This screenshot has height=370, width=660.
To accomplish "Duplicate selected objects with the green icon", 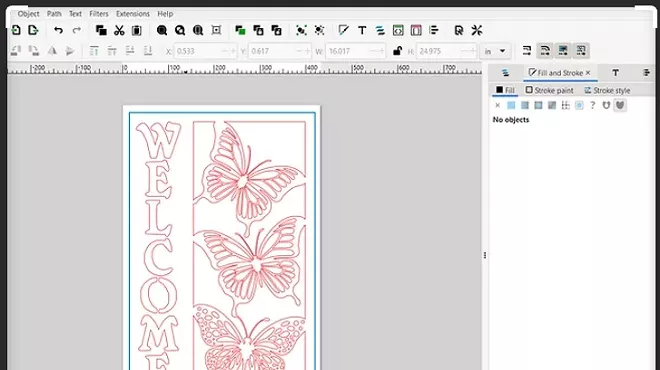I will (x=240, y=30).
